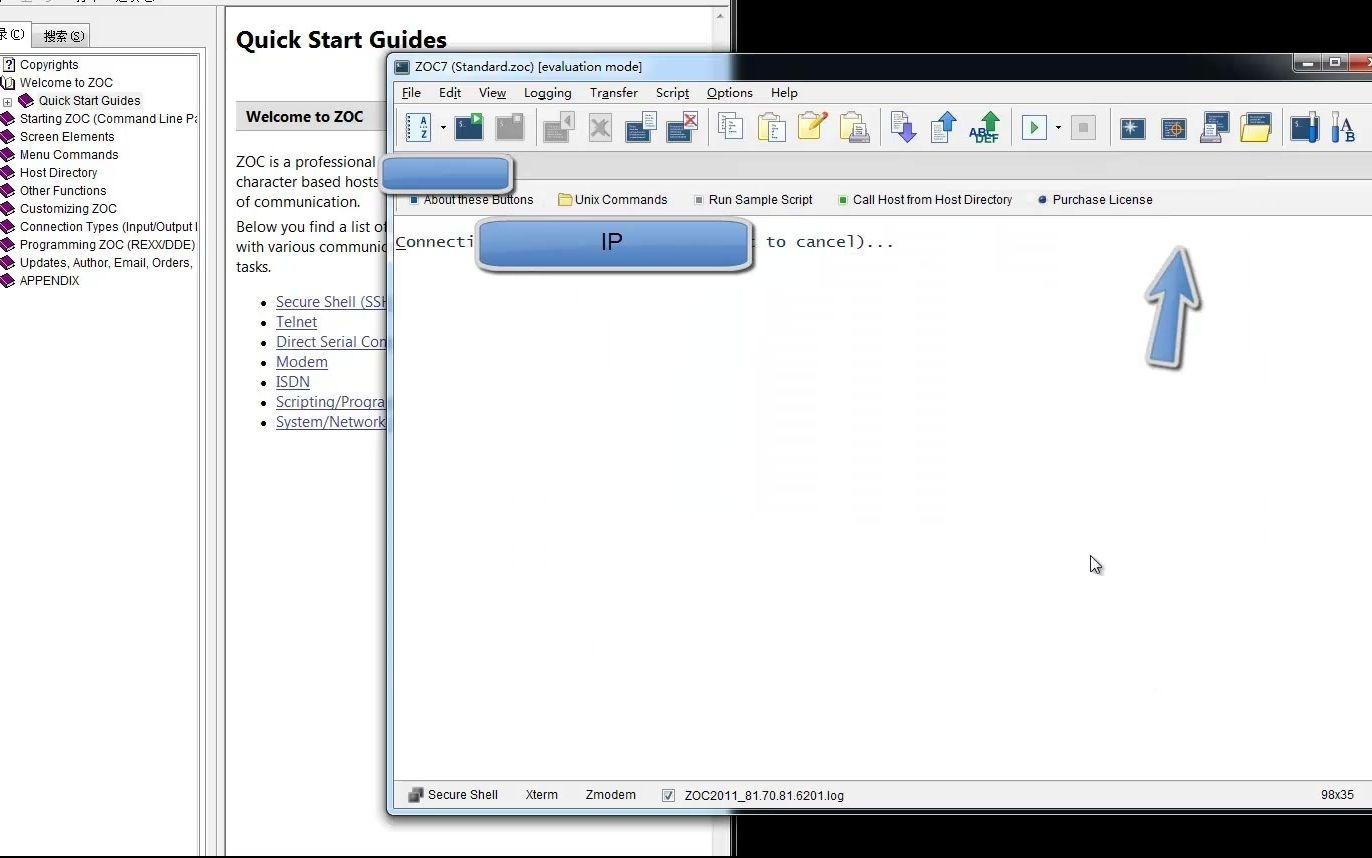Open the Unix Commands folder button
The width and height of the screenshot is (1372, 858).
pos(613,200)
